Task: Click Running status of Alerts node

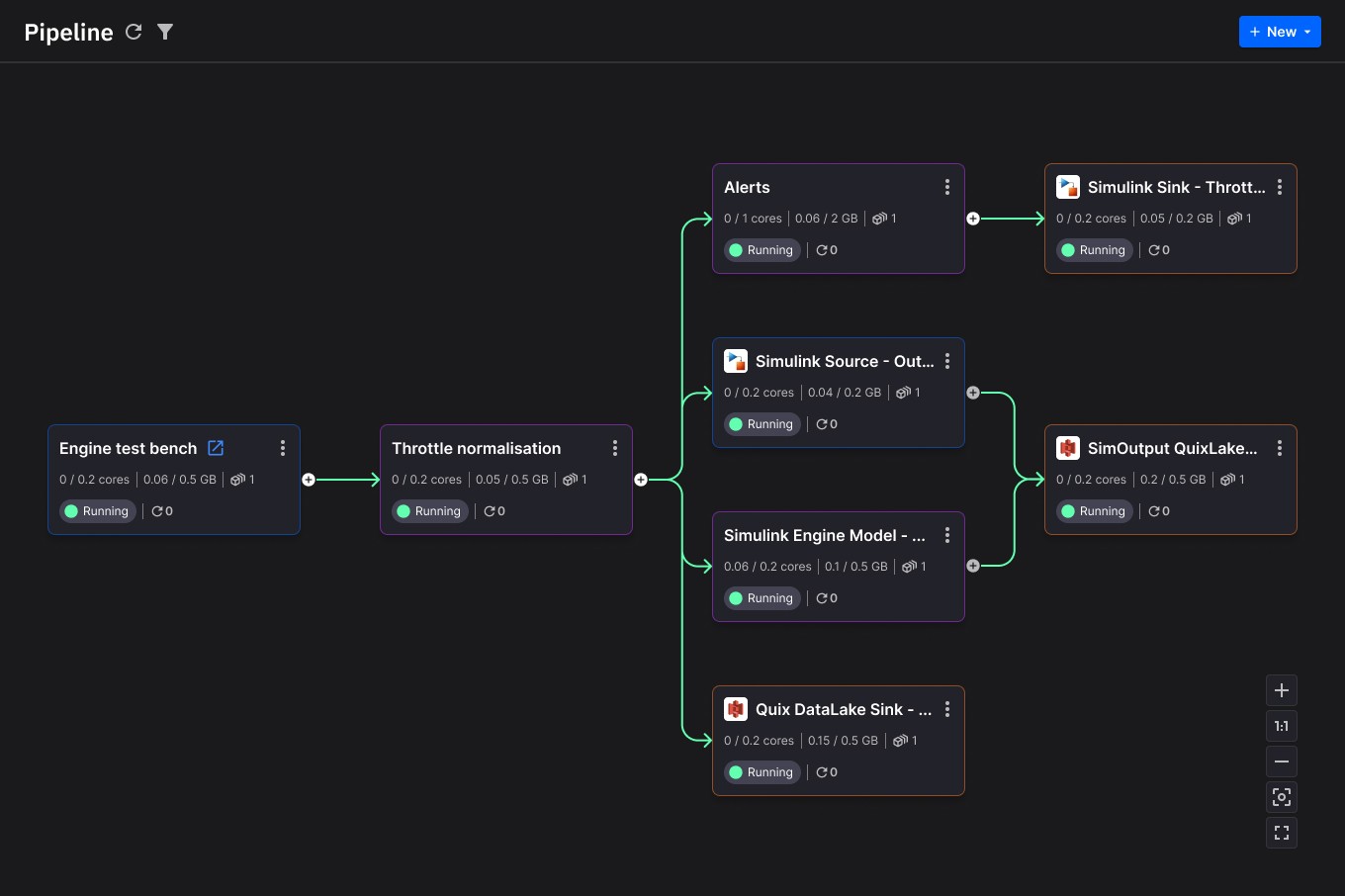Action: tap(762, 250)
